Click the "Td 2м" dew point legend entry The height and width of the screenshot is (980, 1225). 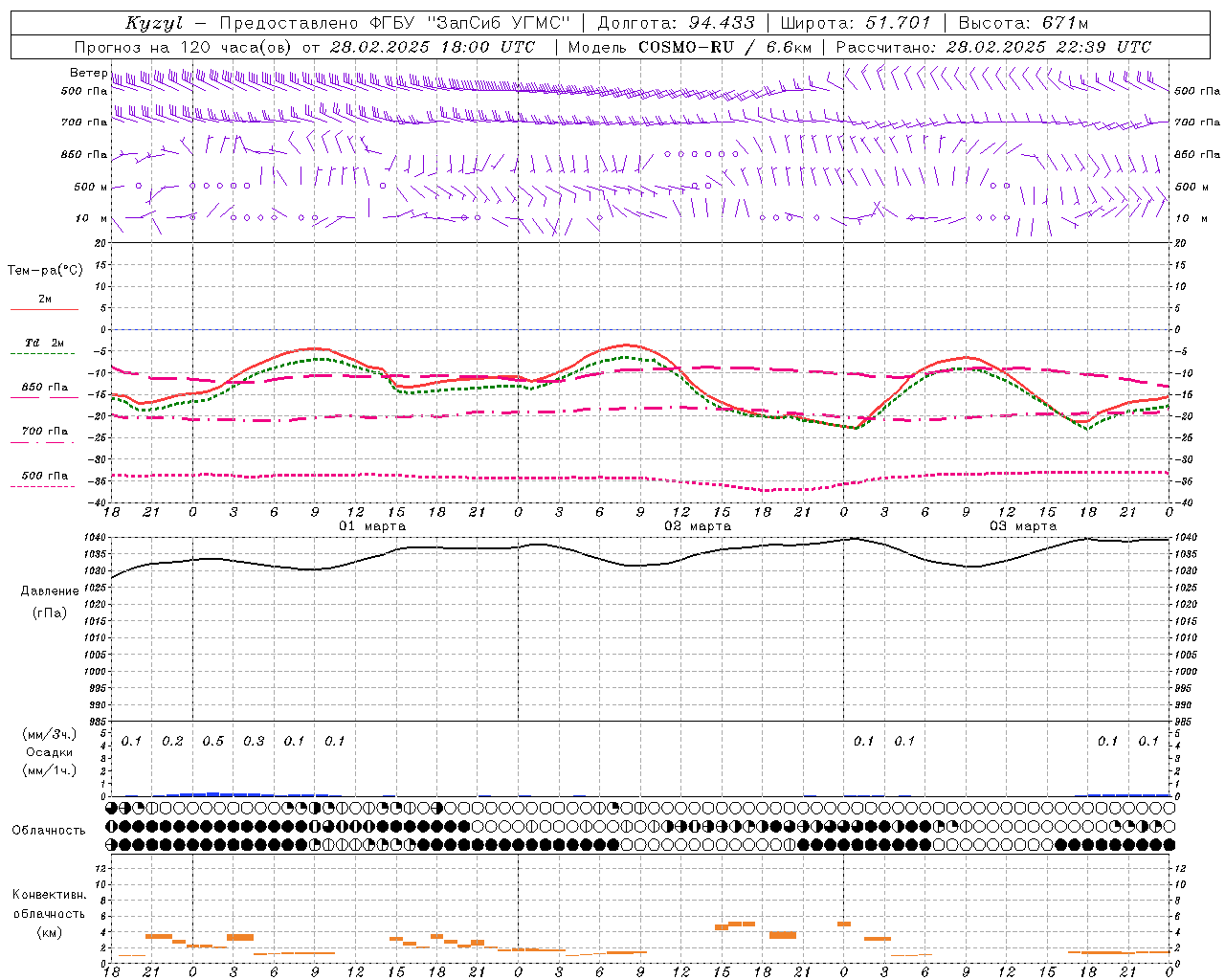tap(44, 343)
